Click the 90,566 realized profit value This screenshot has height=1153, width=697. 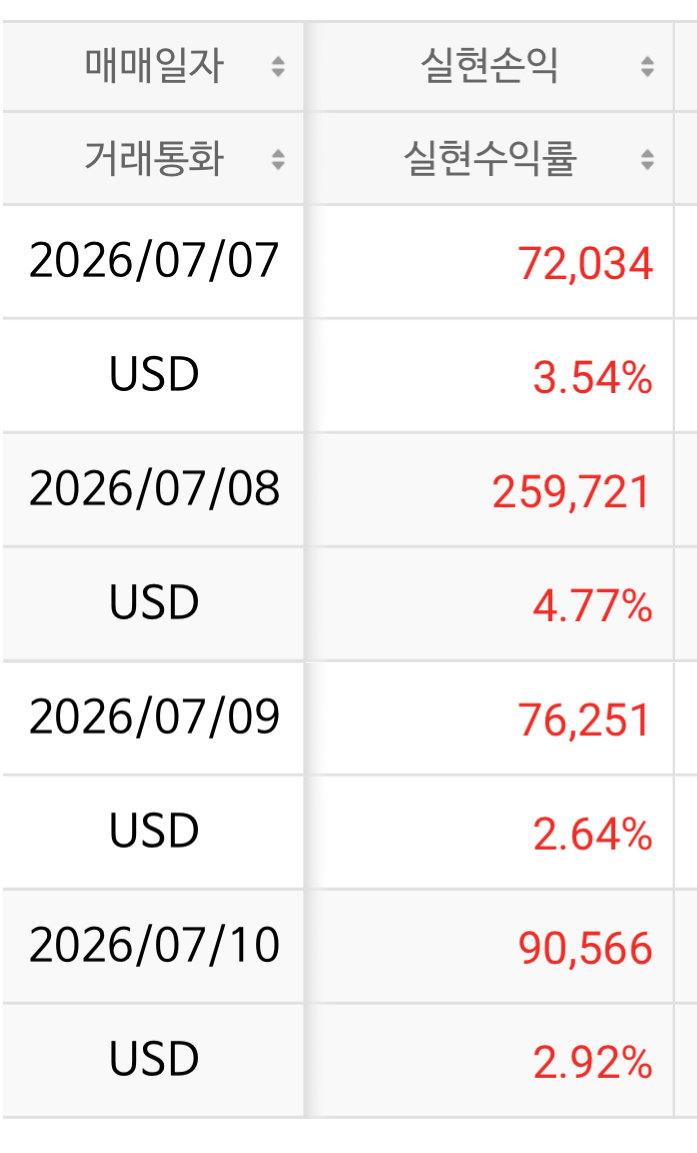click(x=585, y=947)
